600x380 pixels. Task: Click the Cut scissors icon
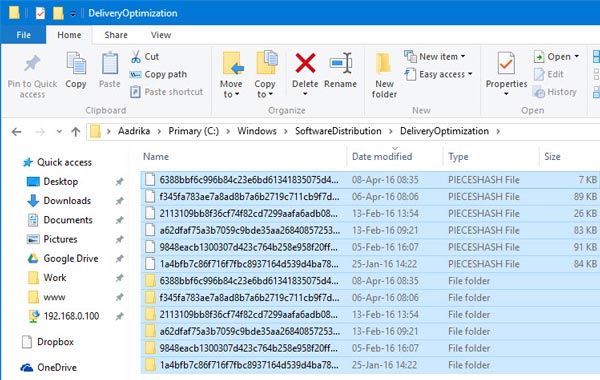135,57
